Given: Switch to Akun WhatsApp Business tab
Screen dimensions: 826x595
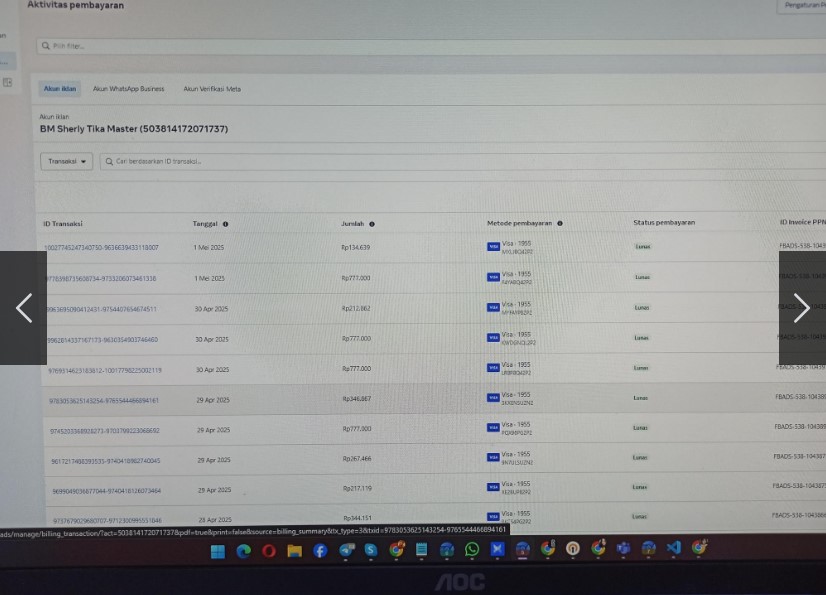Looking at the screenshot, I should (x=128, y=89).
